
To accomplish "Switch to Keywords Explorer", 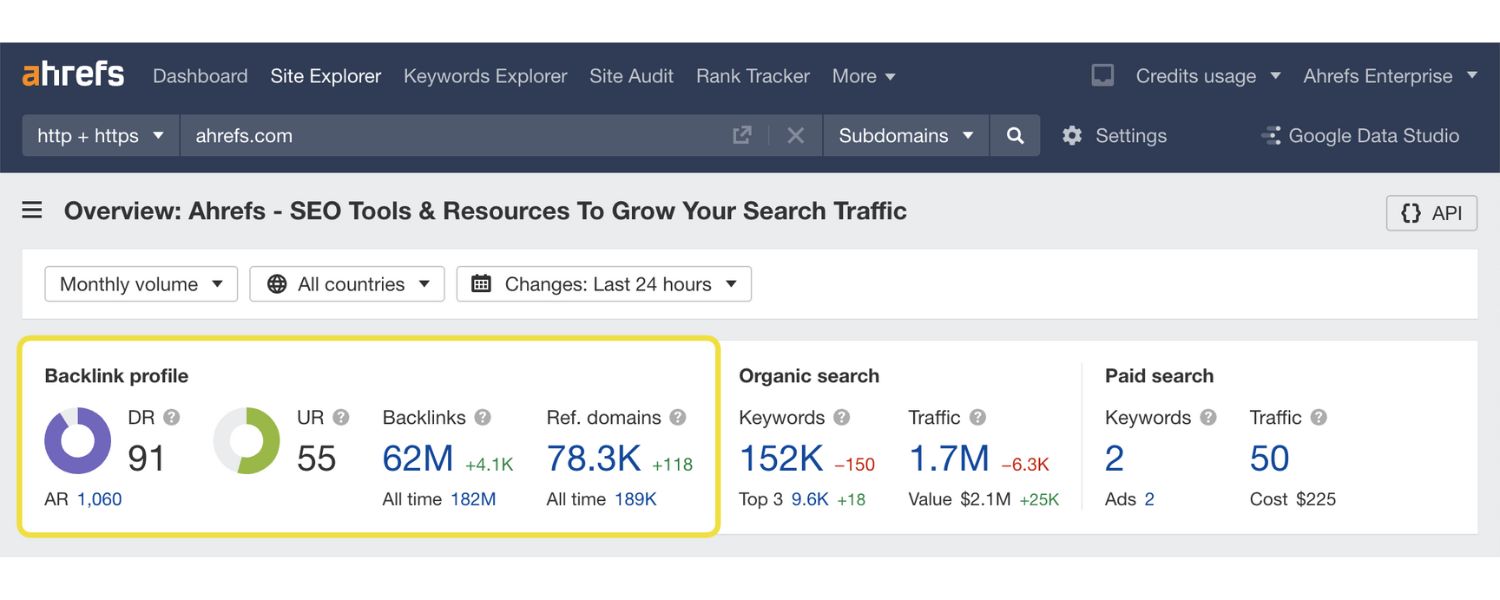I will pos(485,76).
